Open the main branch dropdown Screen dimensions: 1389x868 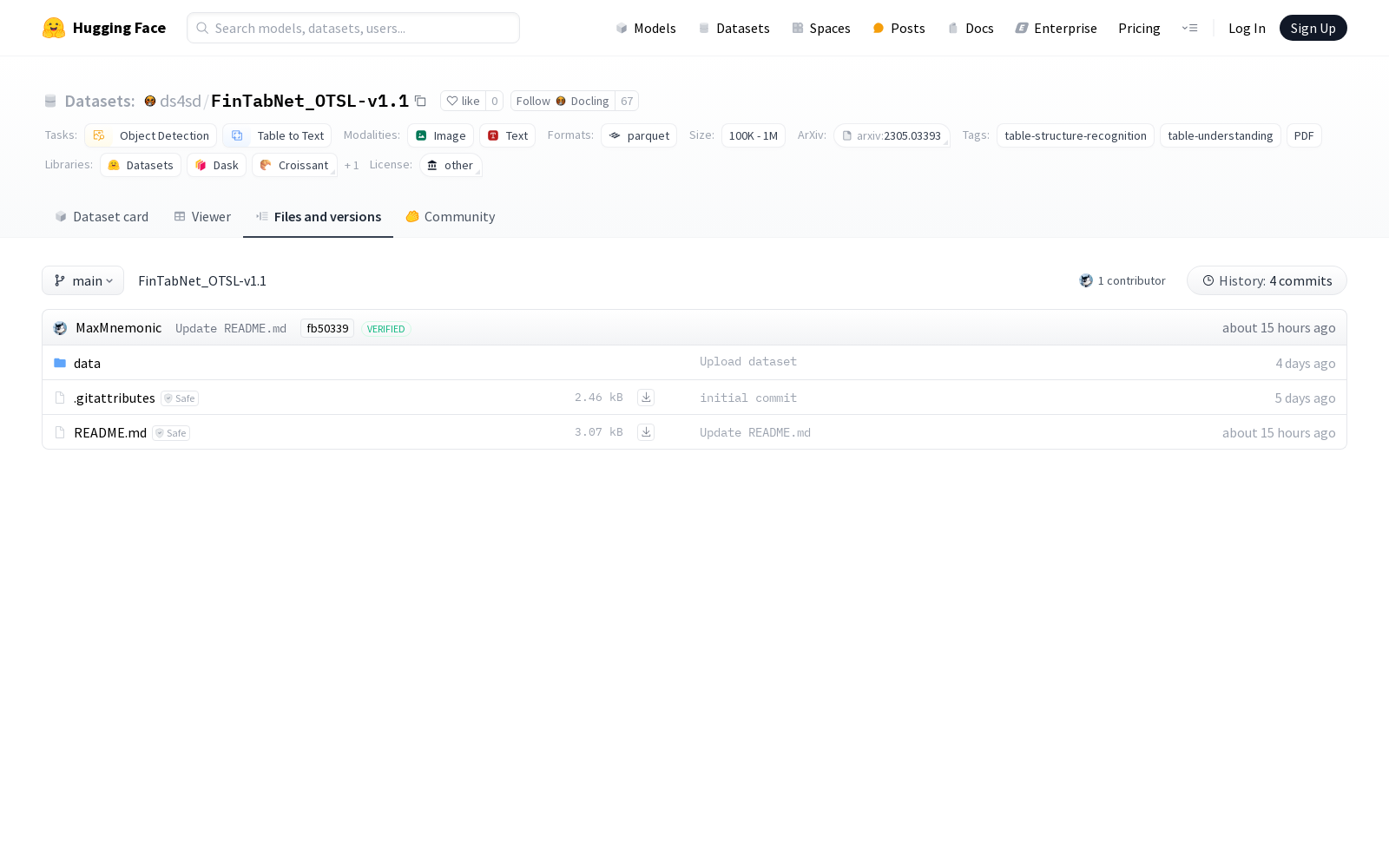click(82, 280)
